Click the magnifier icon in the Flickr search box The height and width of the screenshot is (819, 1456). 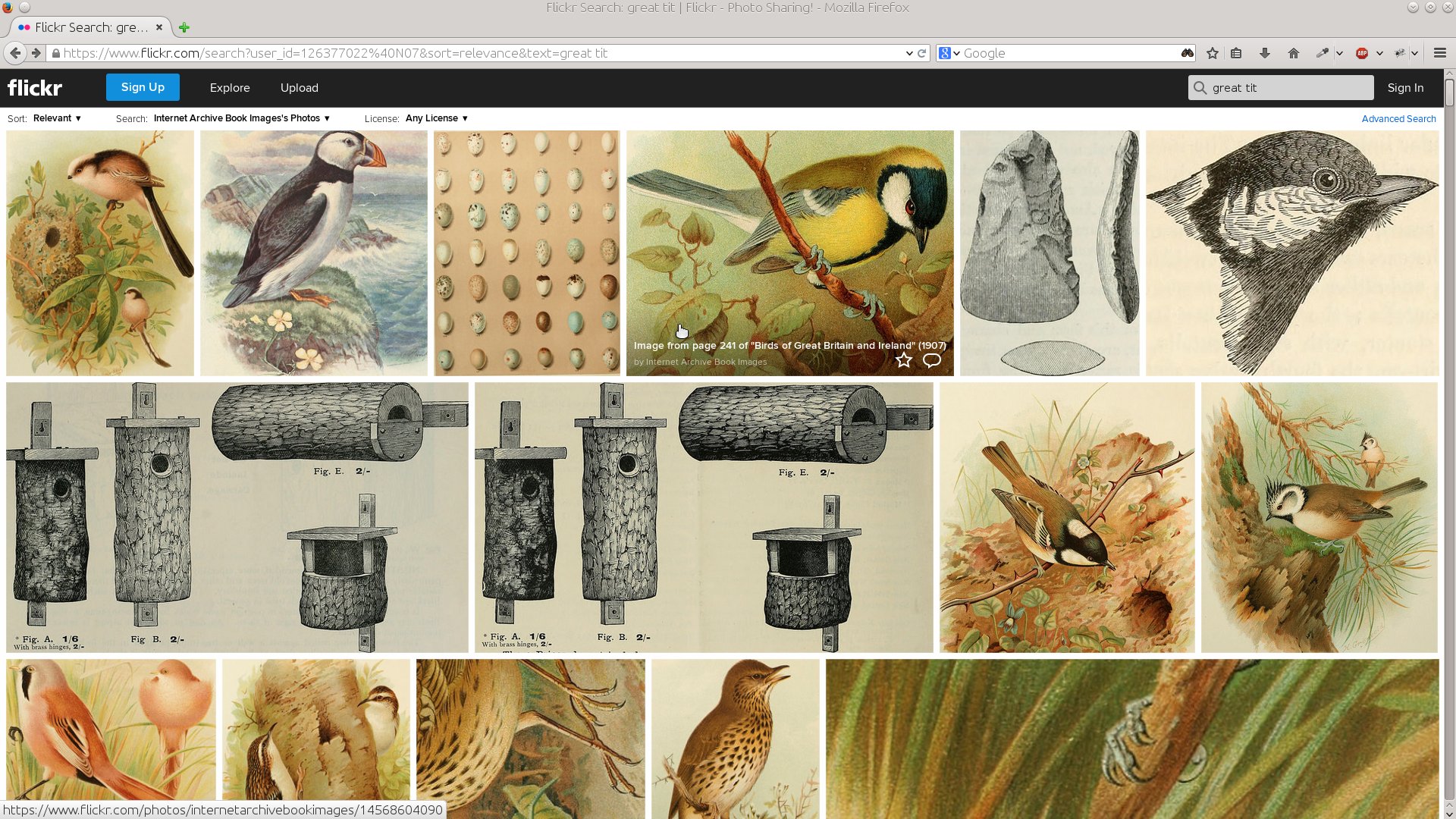pyautogui.click(x=1200, y=88)
